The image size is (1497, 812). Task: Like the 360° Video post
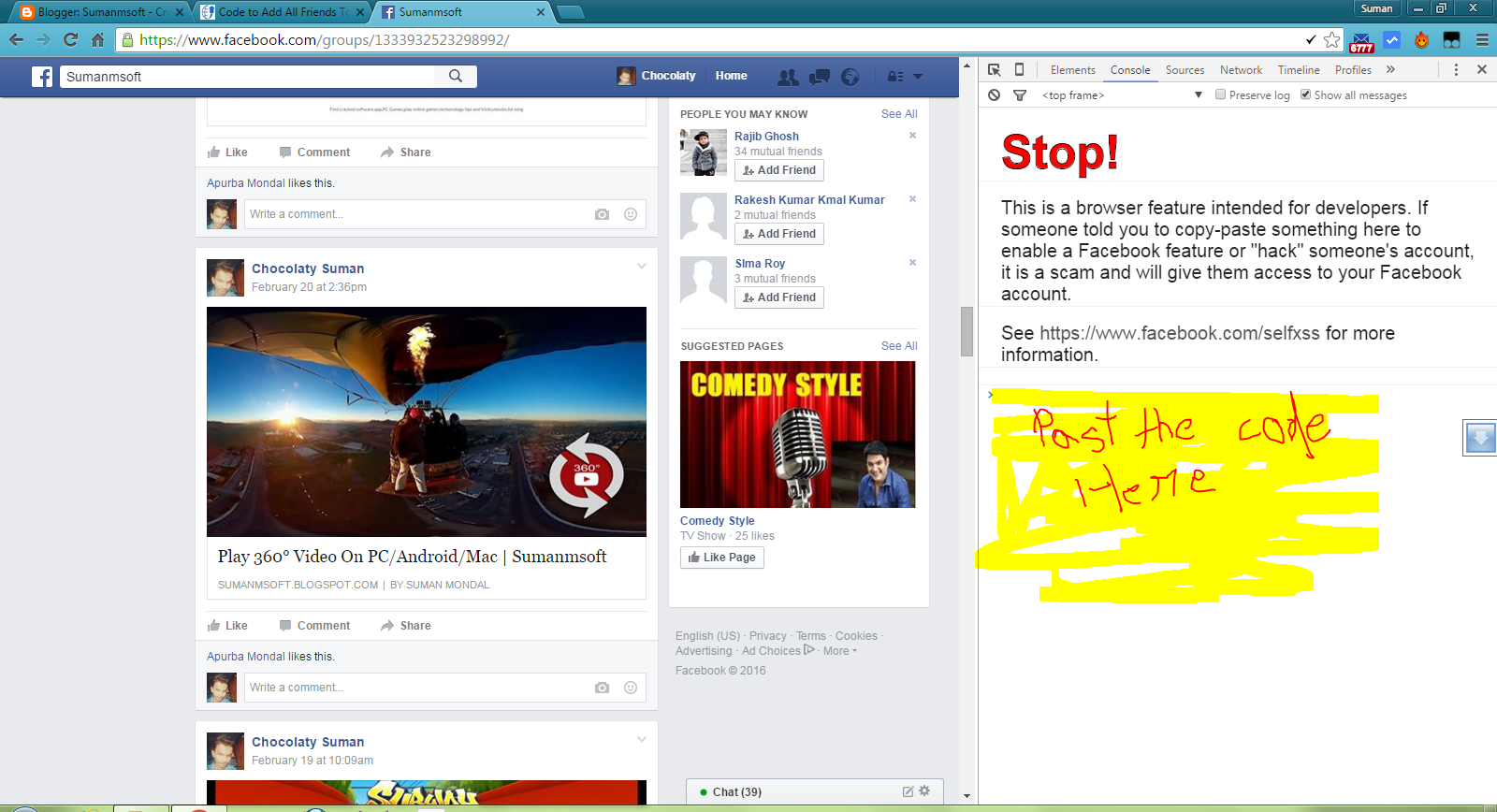tap(227, 626)
